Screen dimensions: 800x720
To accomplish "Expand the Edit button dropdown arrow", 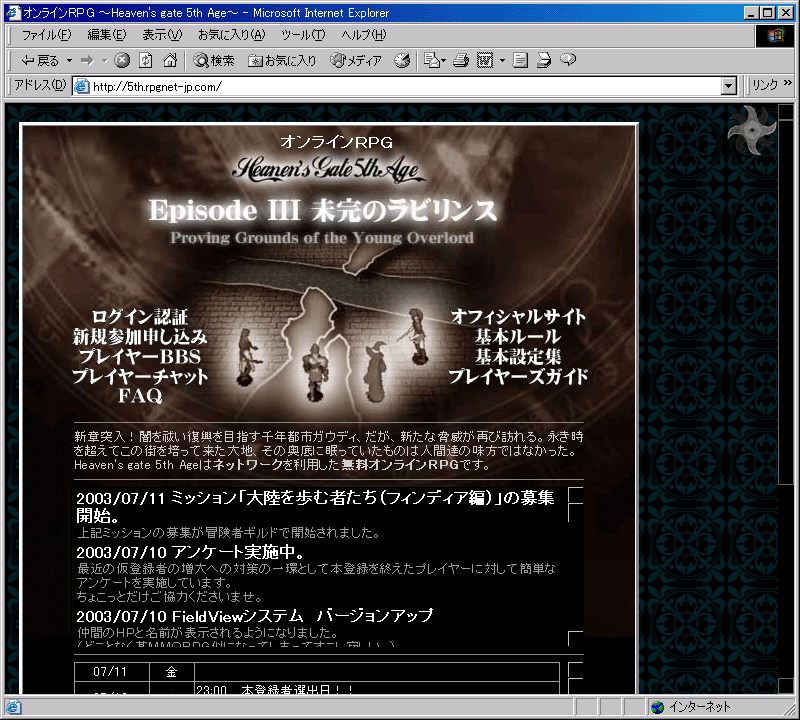I will [502, 60].
